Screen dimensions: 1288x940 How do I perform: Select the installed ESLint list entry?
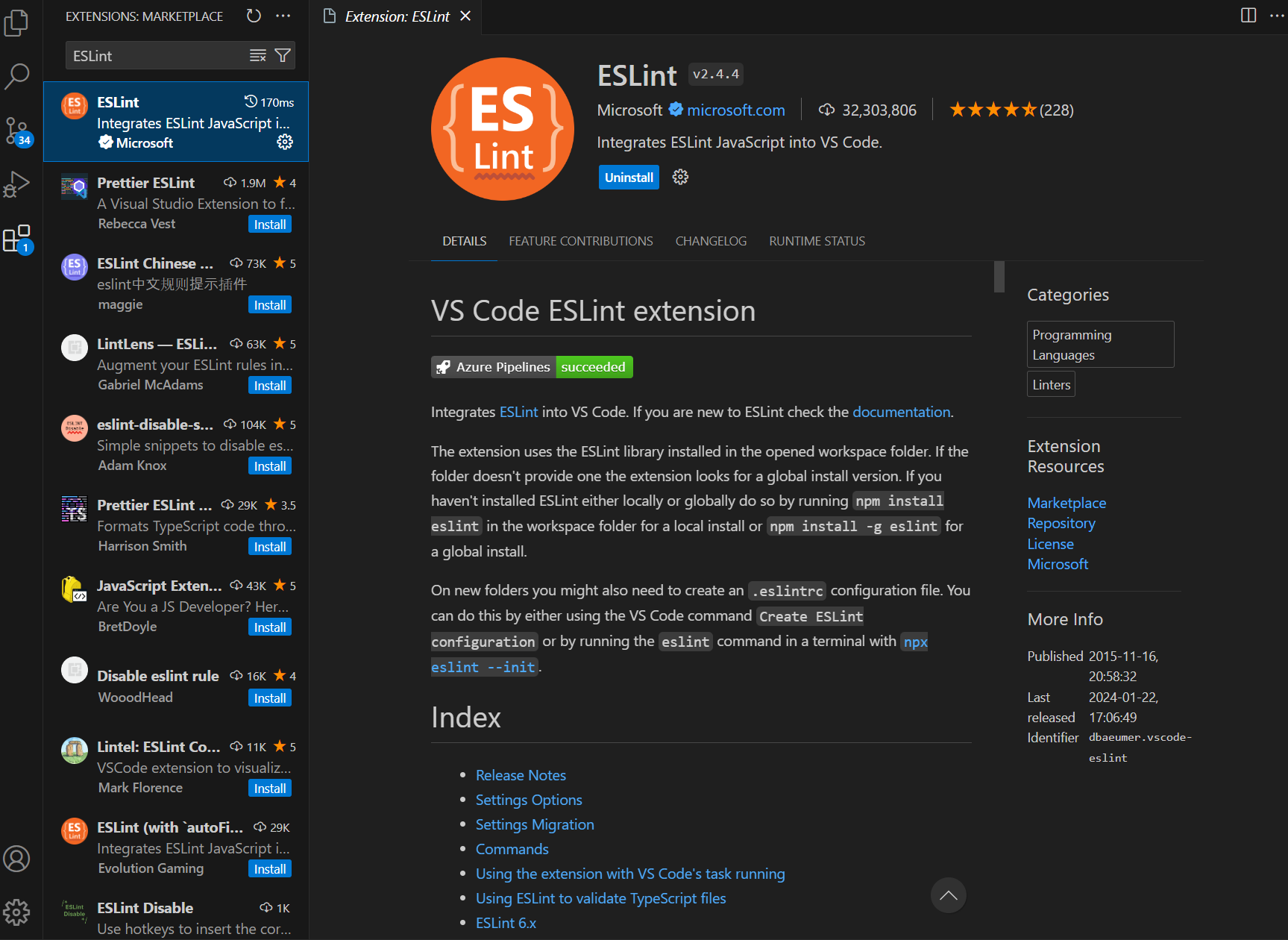point(176,122)
